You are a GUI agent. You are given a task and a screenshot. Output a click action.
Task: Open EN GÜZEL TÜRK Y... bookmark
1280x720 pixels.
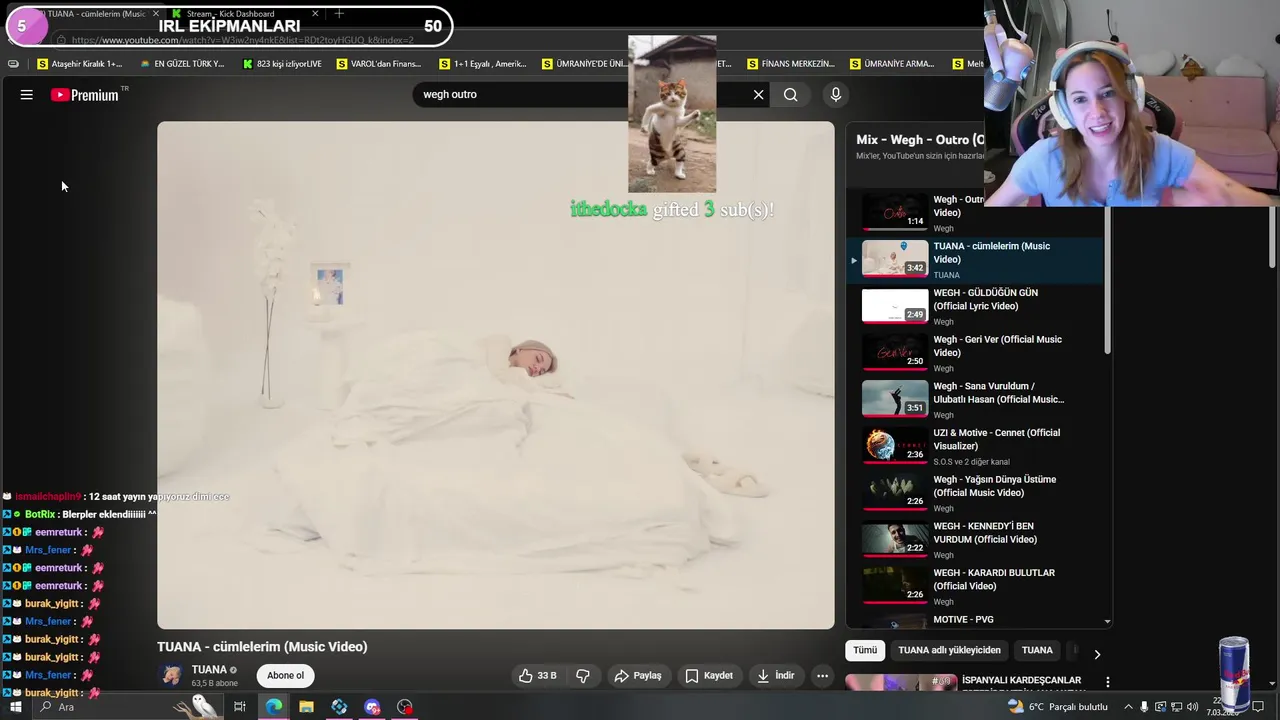tap(182, 64)
